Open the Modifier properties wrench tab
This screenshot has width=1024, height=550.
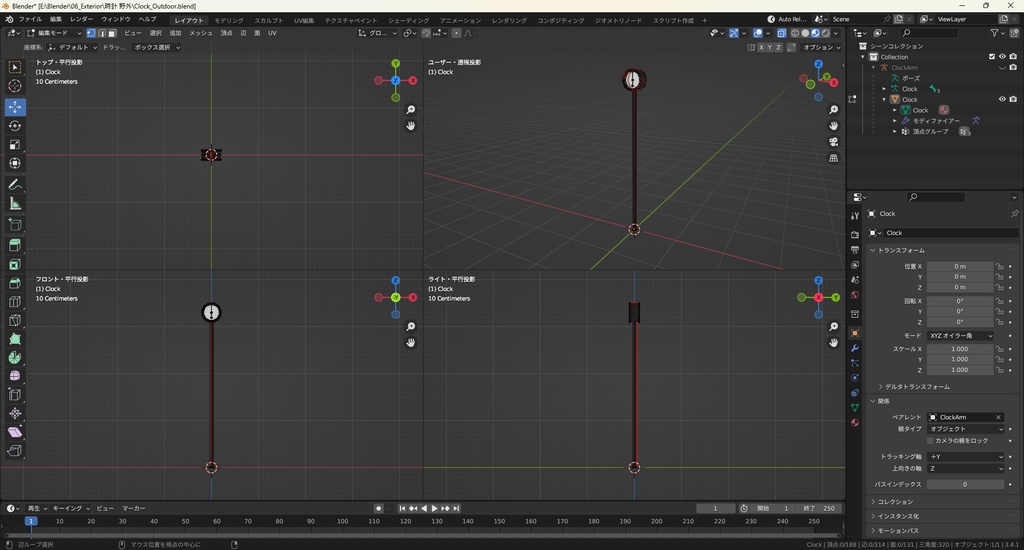(x=855, y=346)
